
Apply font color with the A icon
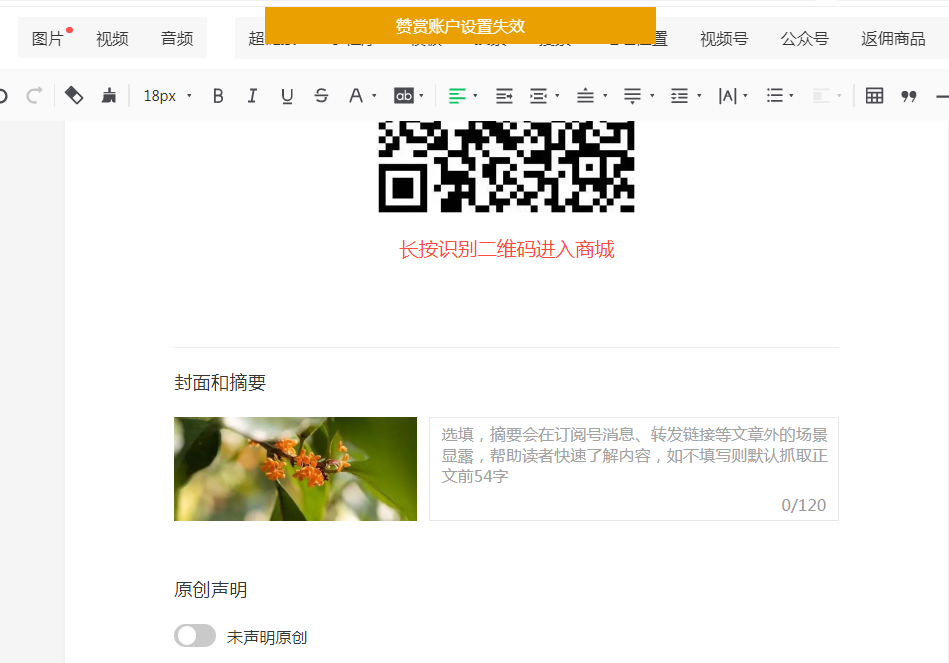pos(356,96)
